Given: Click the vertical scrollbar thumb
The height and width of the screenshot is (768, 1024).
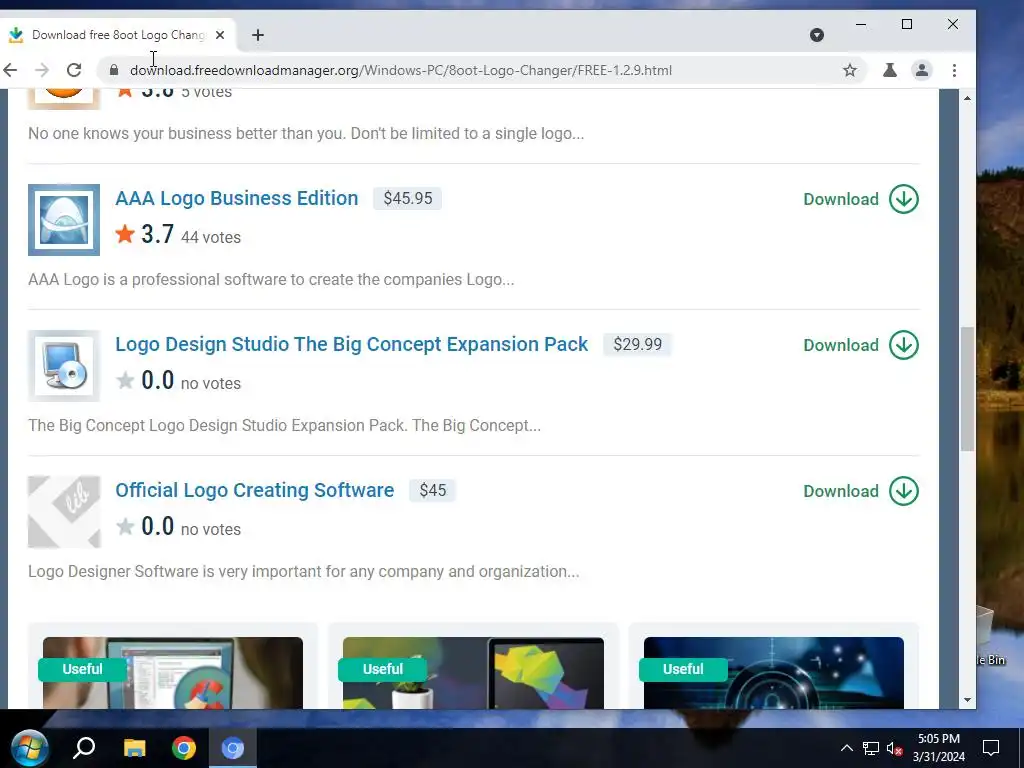Looking at the screenshot, I should tap(967, 389).
